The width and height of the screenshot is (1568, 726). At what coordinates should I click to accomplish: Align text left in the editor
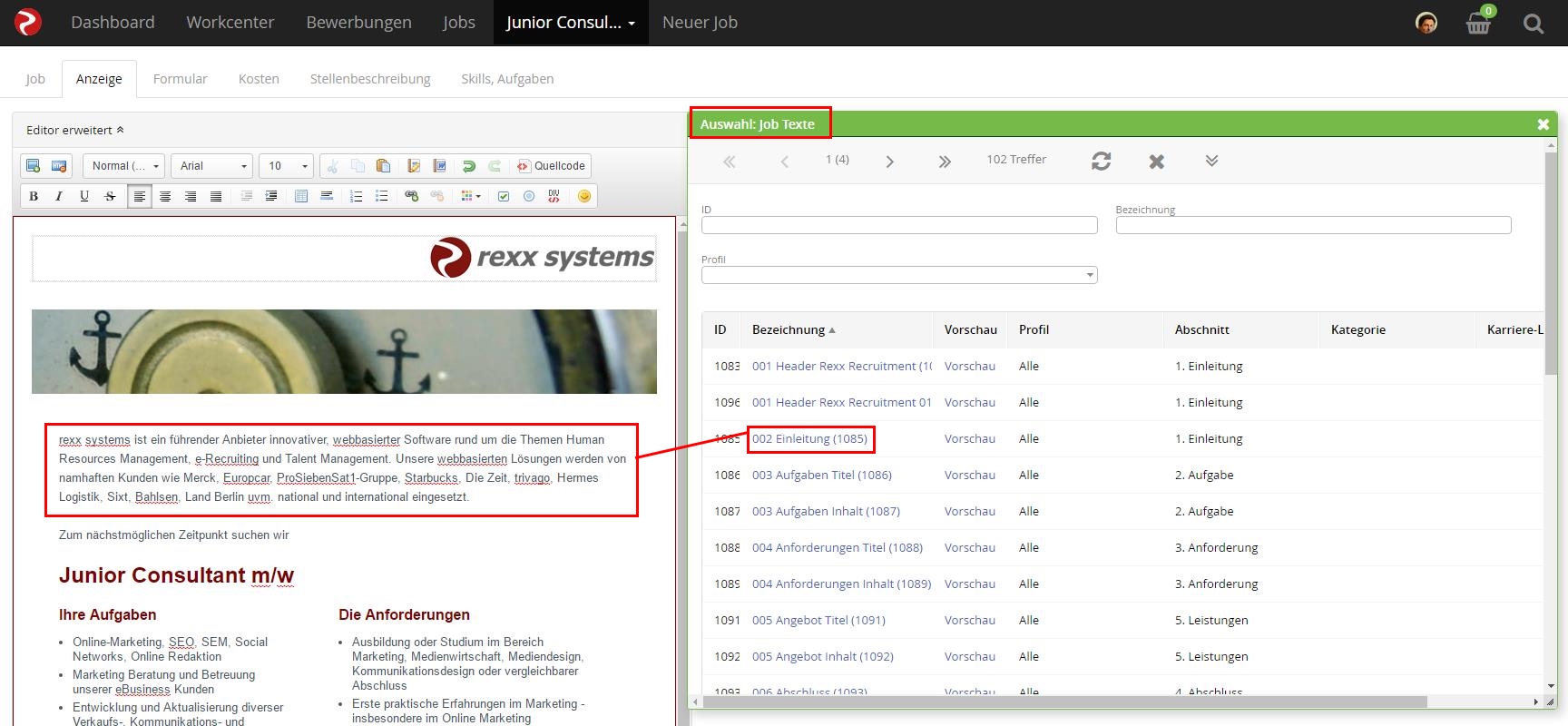click(140, 196)
